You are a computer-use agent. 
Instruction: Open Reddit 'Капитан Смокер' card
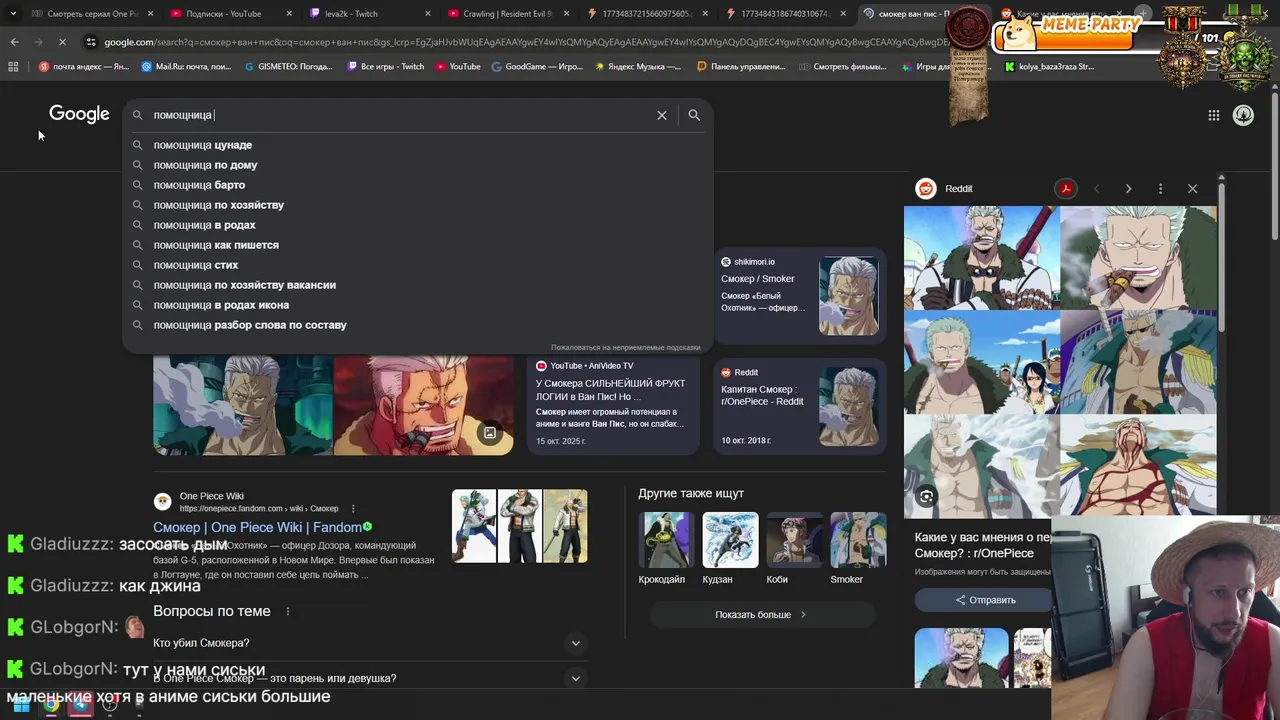(800, 405)
